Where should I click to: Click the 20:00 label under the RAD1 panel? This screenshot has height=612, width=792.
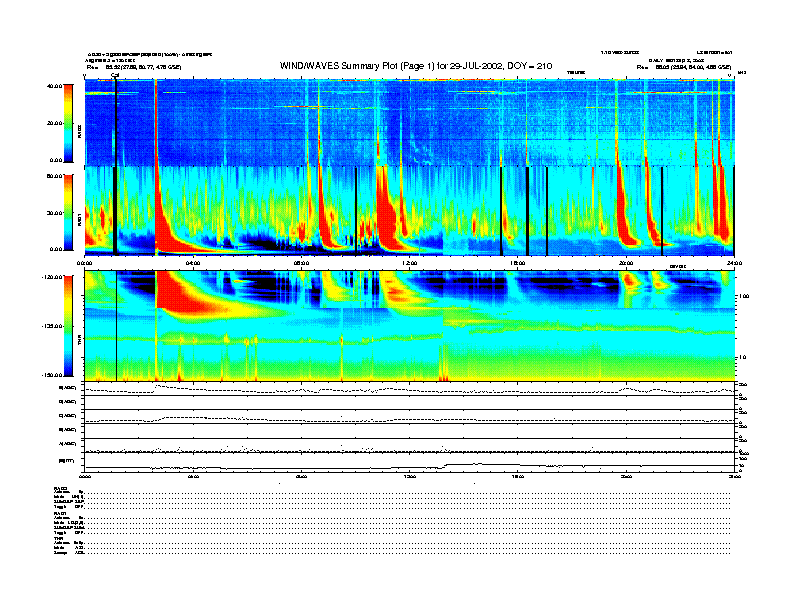(626, 263)
